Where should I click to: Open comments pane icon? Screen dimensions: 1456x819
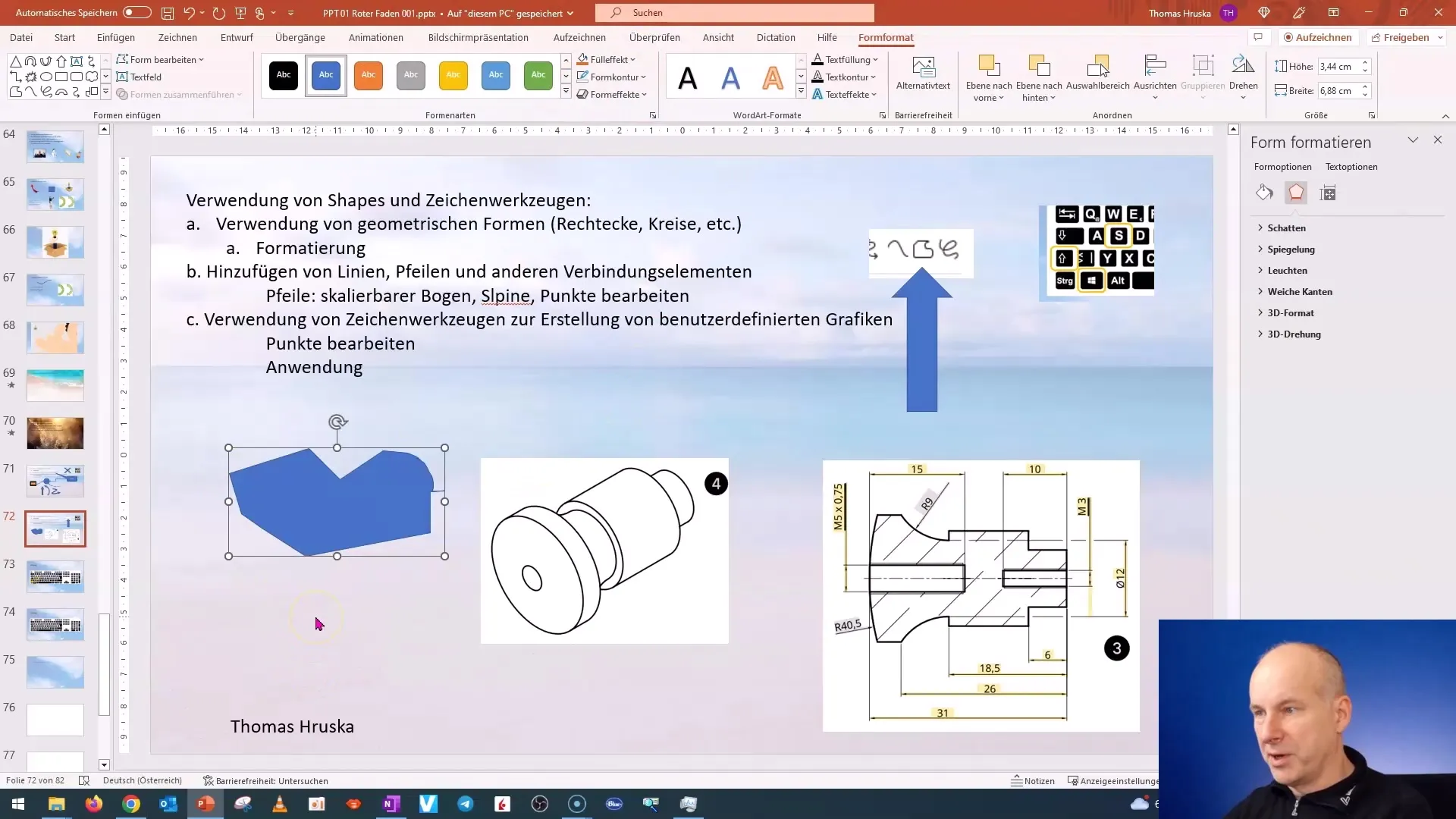point(1258,37)
